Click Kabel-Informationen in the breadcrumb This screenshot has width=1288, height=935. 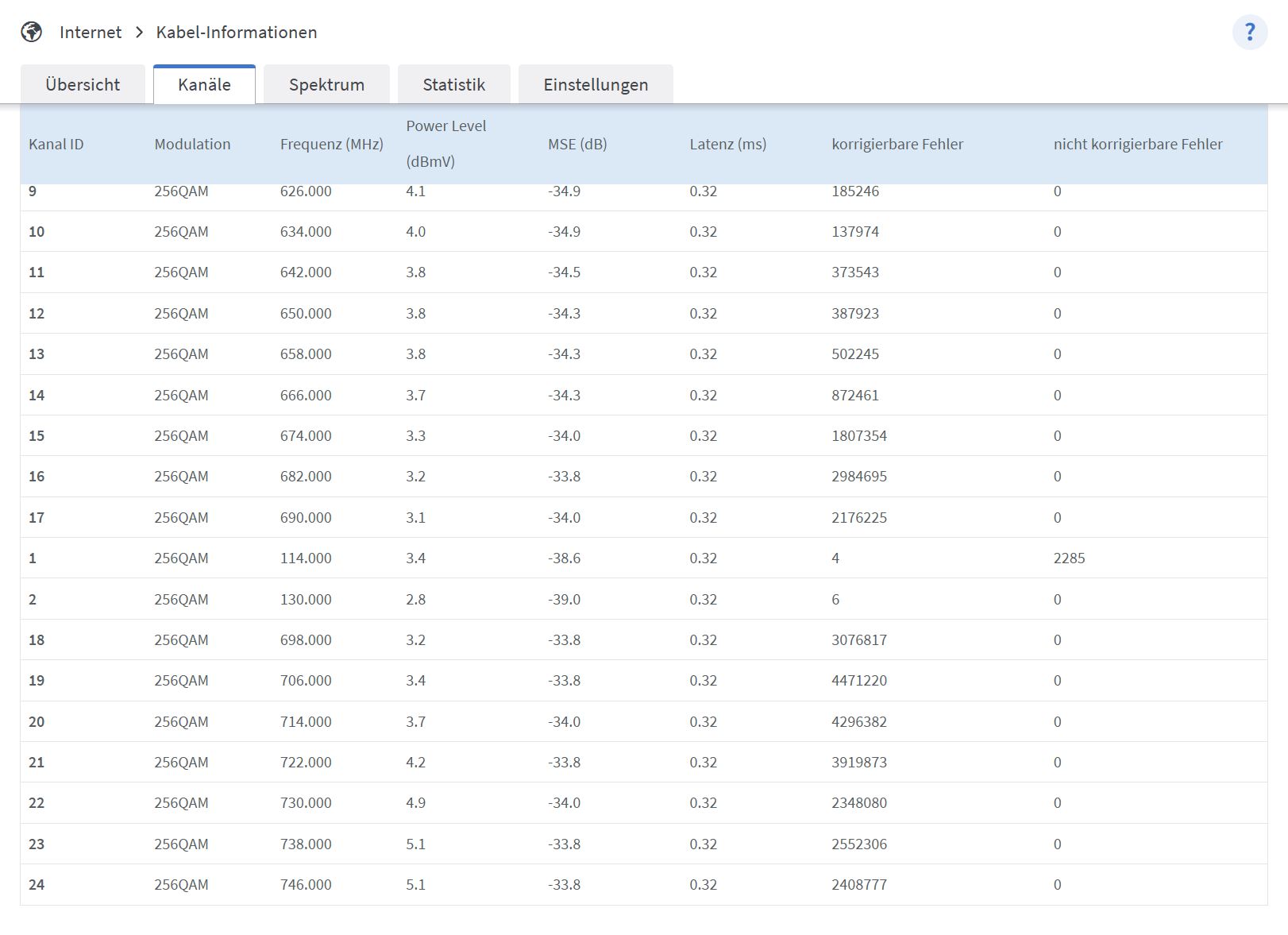tap(237, 33)
